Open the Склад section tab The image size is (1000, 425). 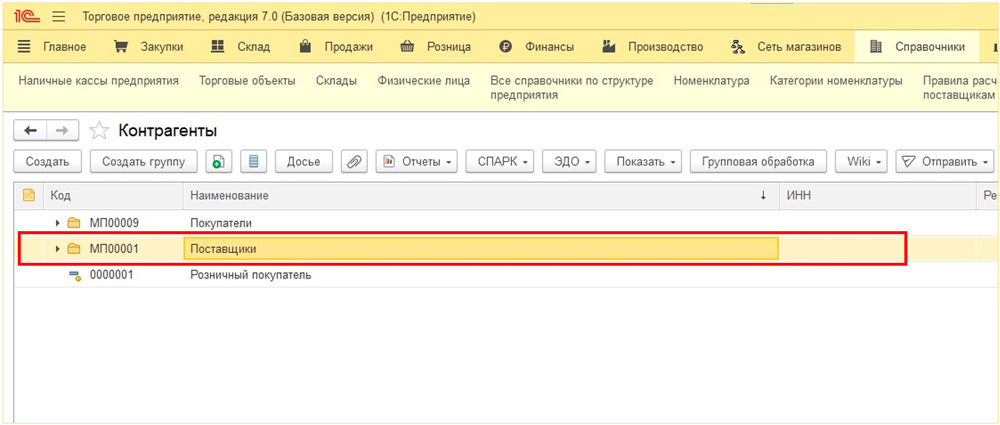pyautogui.click(x=241, y=47)
